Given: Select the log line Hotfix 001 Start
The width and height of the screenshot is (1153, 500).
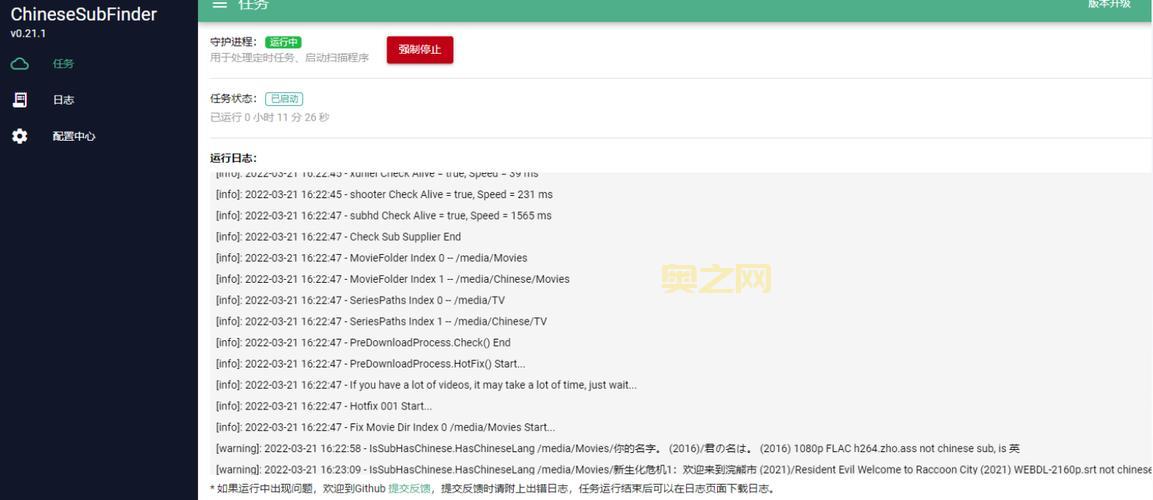Looking at the screenshot, I should point(324,406).
